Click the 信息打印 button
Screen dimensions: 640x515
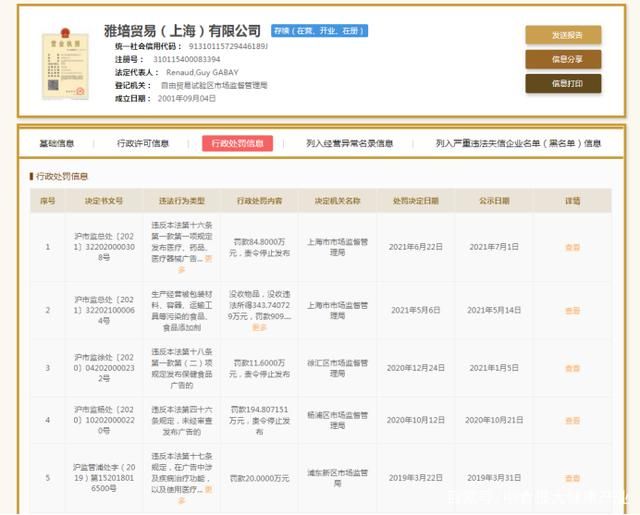click(563, 83)
